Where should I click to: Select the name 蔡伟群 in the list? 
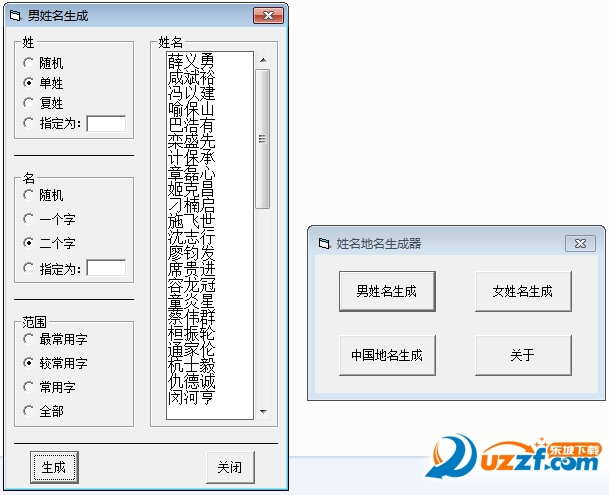click(191, 317)
